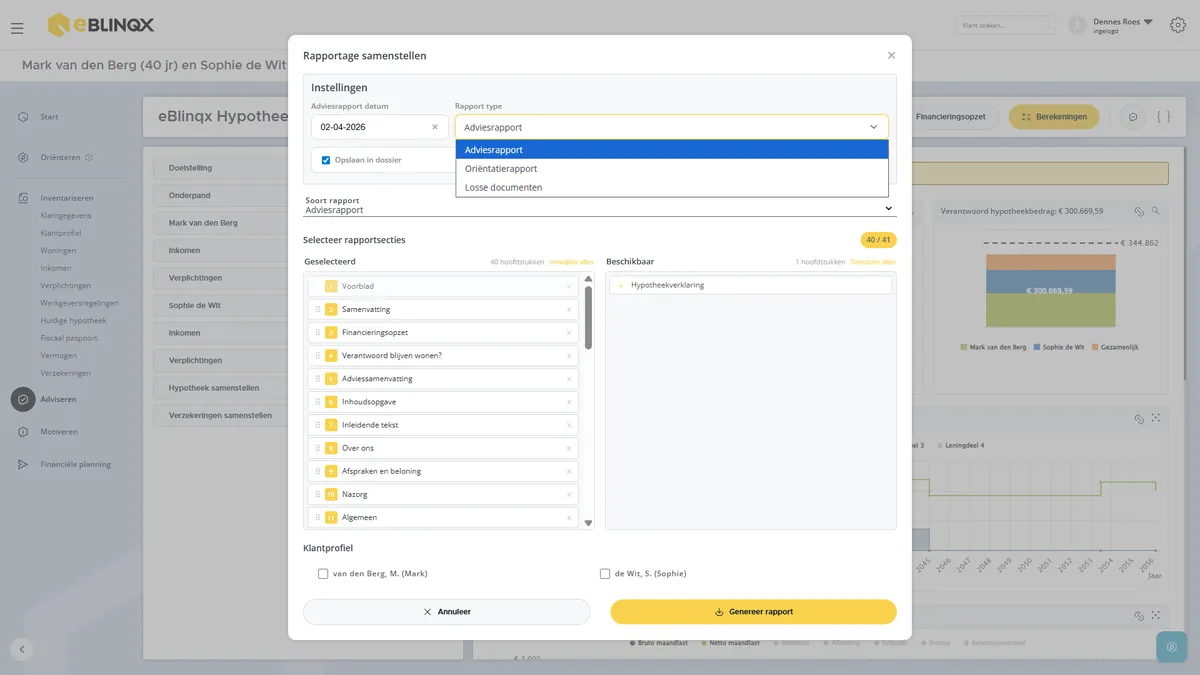Clear the Adviesrapport datum field
This screenshot has width=1200, height=675.
coord(435,127)
